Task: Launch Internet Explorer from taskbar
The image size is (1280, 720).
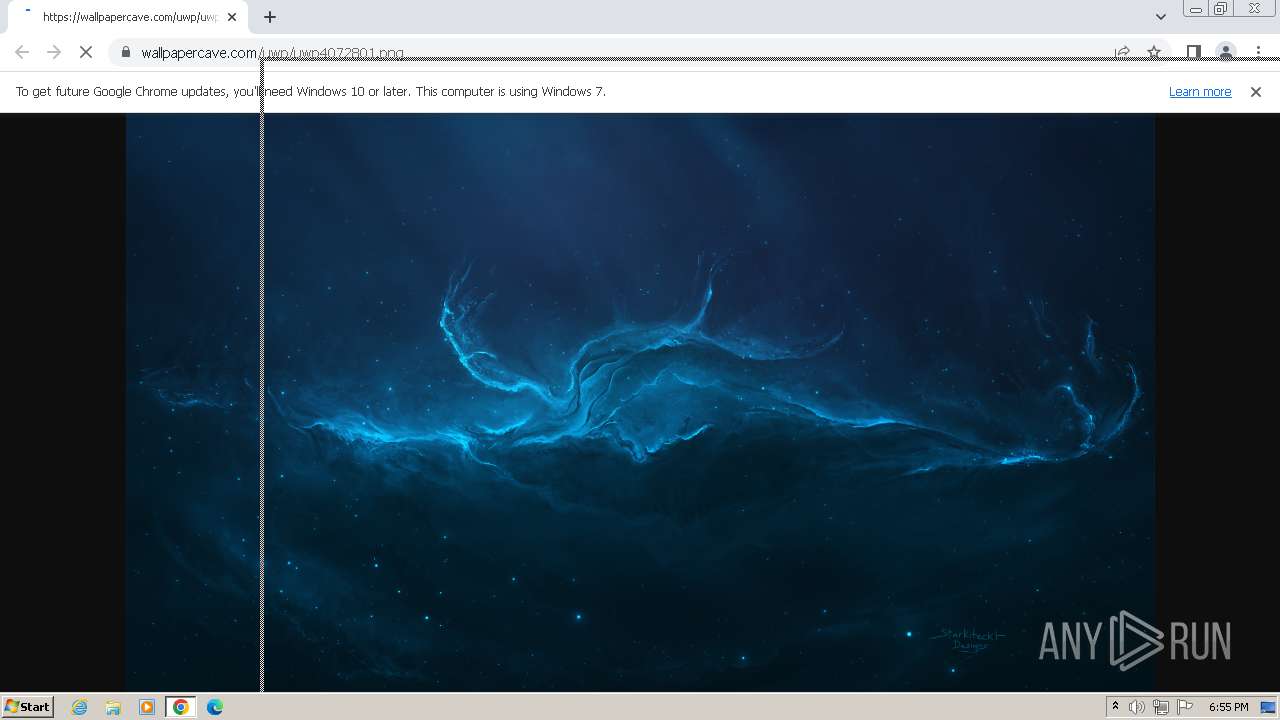Action: pos(80,707)
